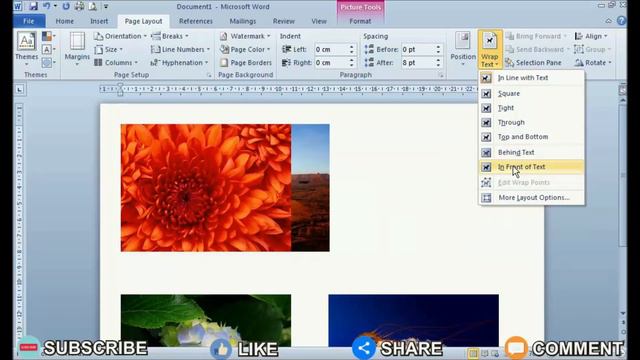Open Paragraph dialog launcher
This screenshot has width=640, height=360.
(x=441, y=75)
